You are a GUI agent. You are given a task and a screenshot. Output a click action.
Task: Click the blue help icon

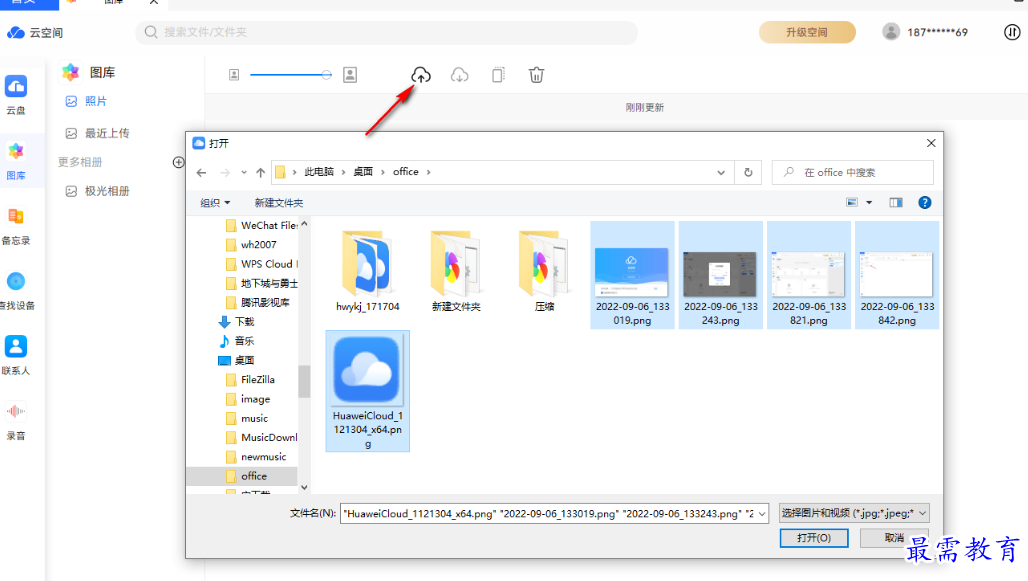[924, 203]
